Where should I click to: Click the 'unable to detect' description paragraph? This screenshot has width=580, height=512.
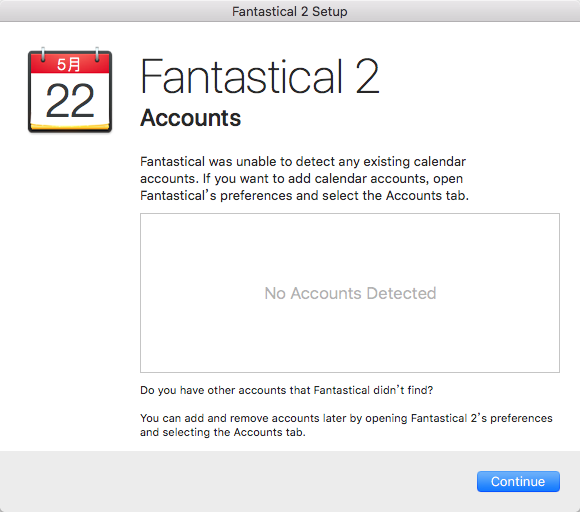point(304,178)
